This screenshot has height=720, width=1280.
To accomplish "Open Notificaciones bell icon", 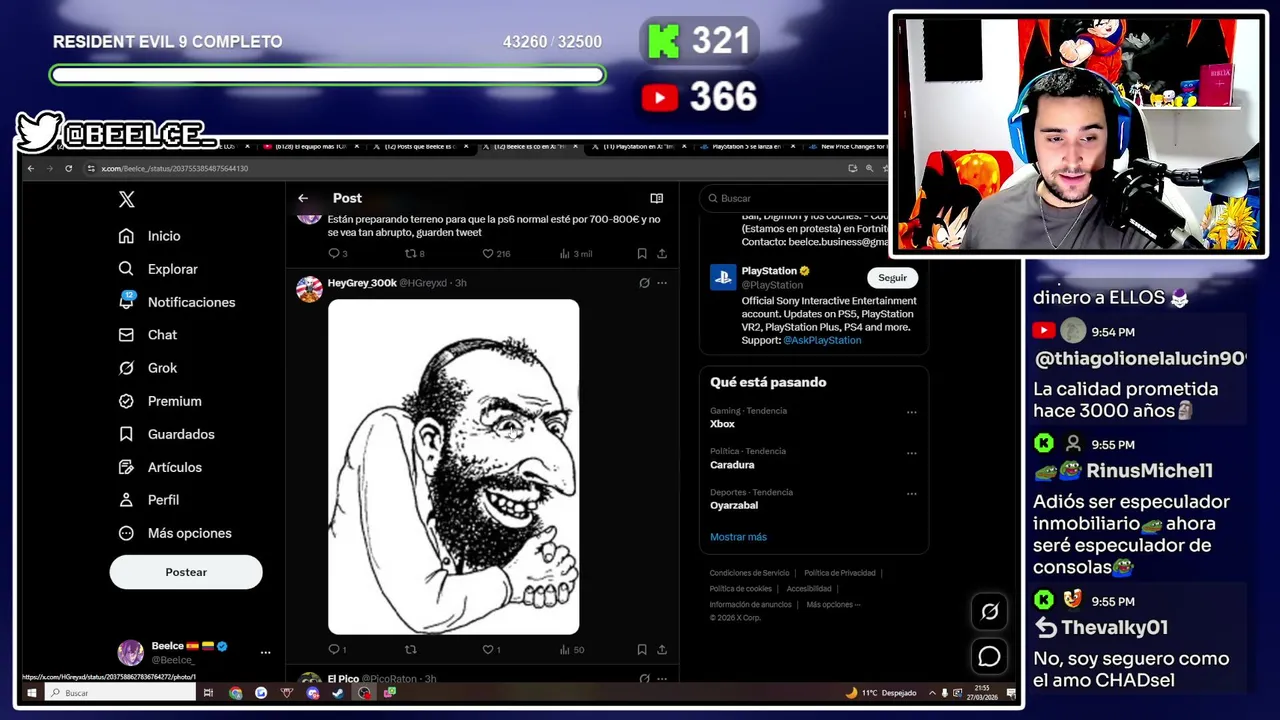I will 126,302.
